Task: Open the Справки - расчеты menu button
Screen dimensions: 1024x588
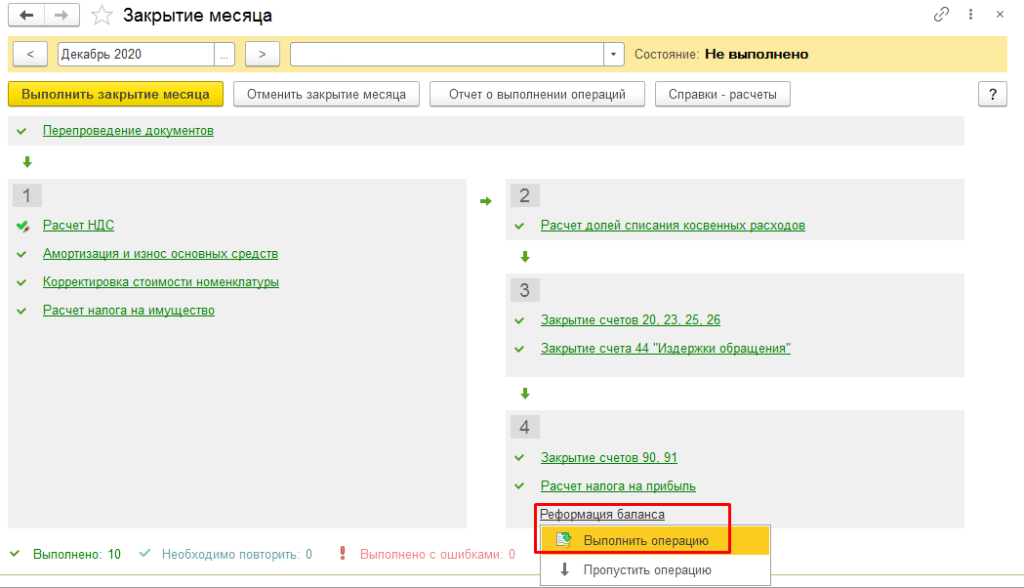Action: (x=723, y=94)
